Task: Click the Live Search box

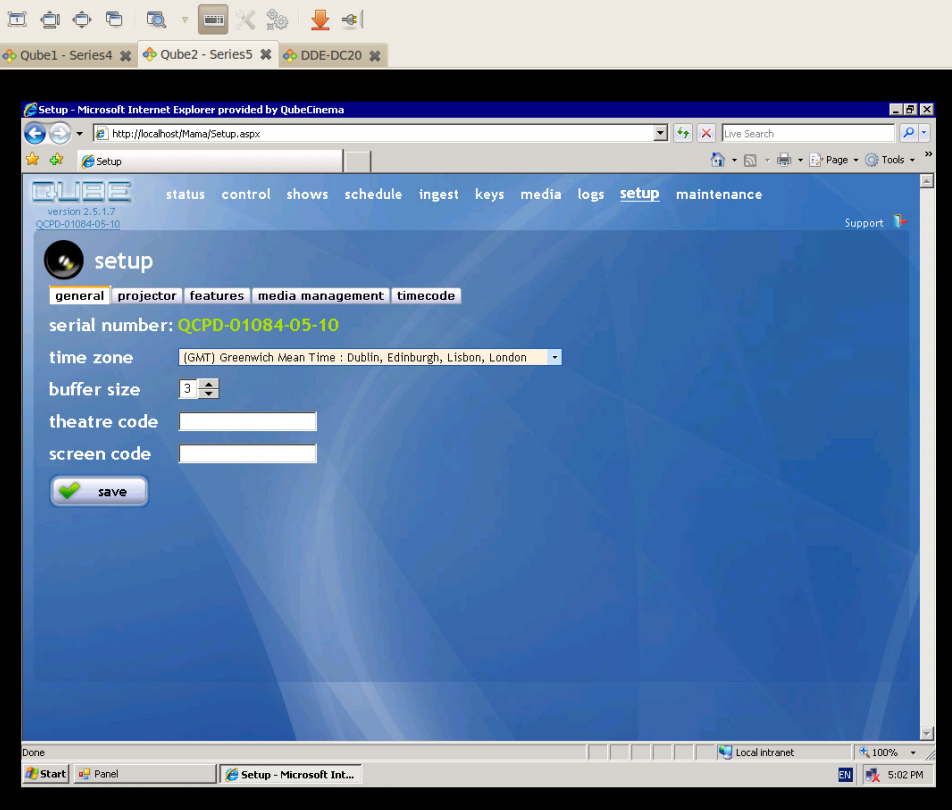Action: 808,134
